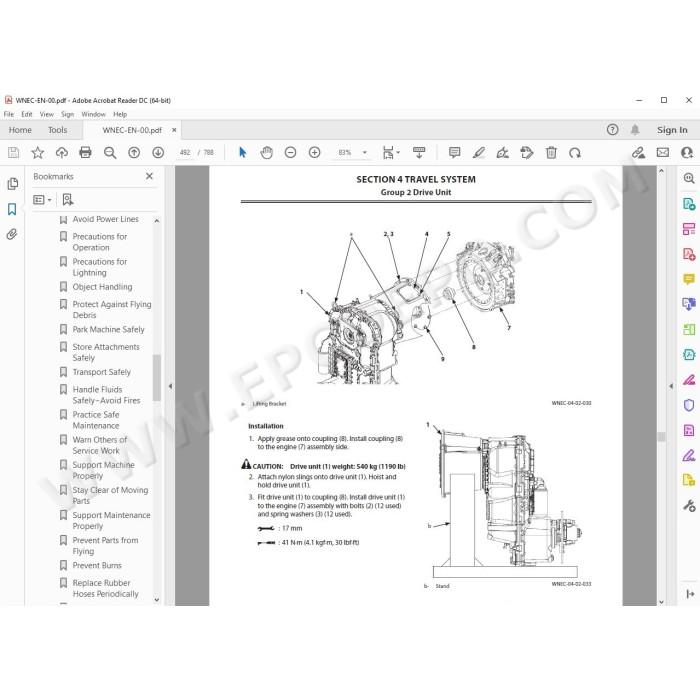Collapse the left navigation pane arrow
The height and width of the screenshot is (700, 700).
pos(170,386)
